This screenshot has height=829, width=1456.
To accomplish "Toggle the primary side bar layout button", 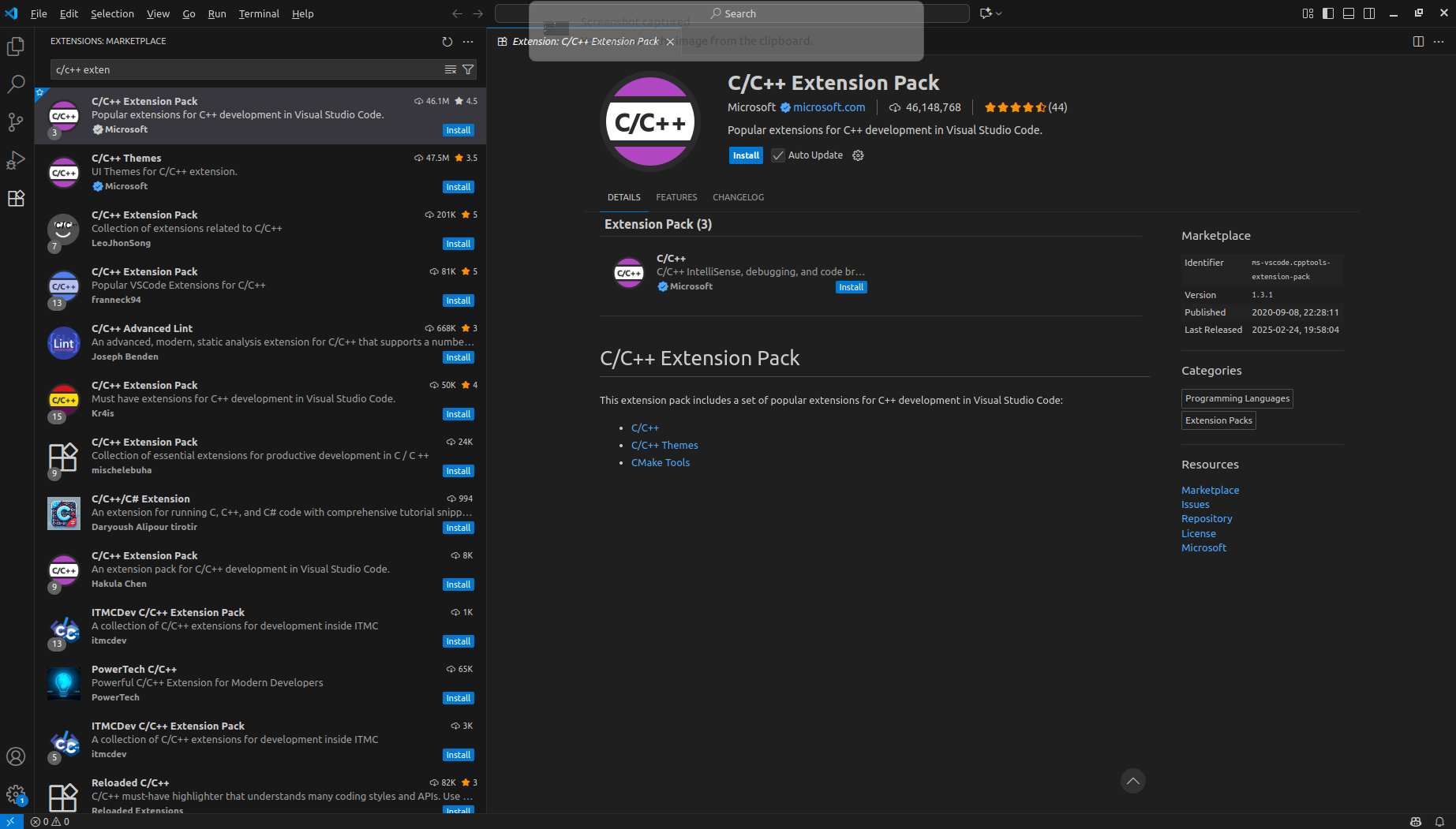I will (1328, 13).
